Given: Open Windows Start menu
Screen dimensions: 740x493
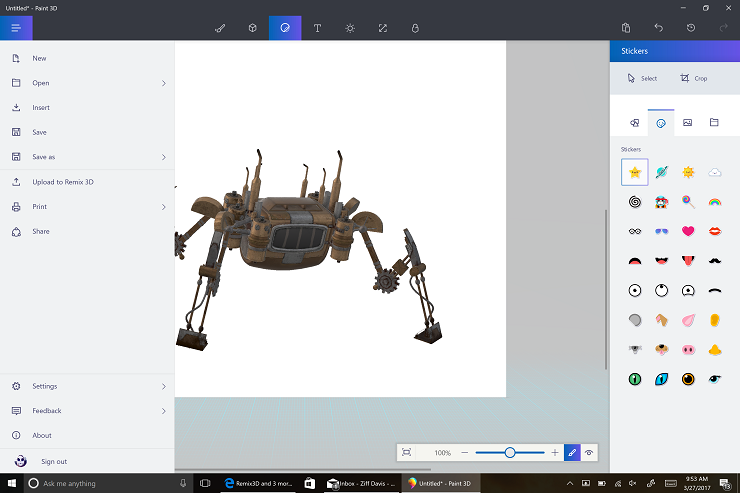Looking at the screenshot, I should click(12, 483).
